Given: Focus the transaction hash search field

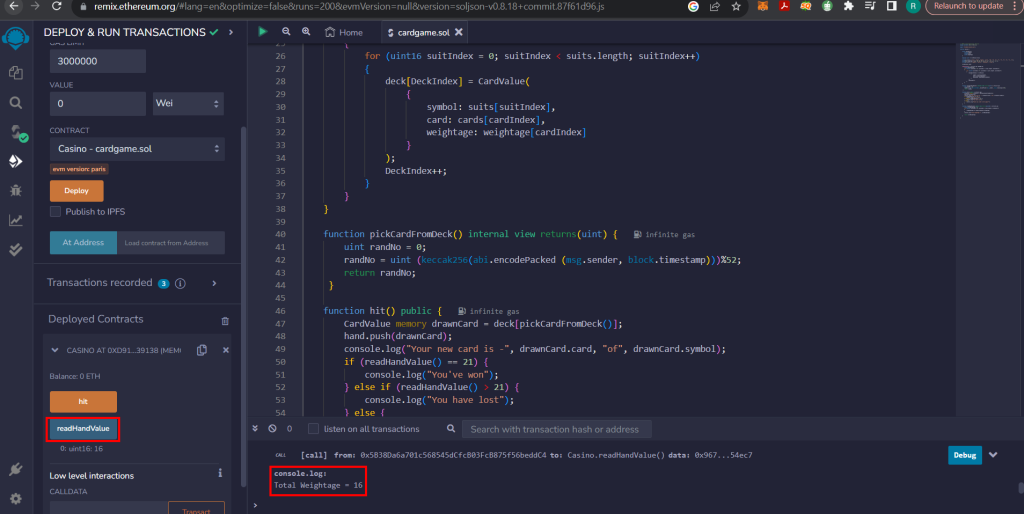Looking at the screenshot, I should pos(556,429).
